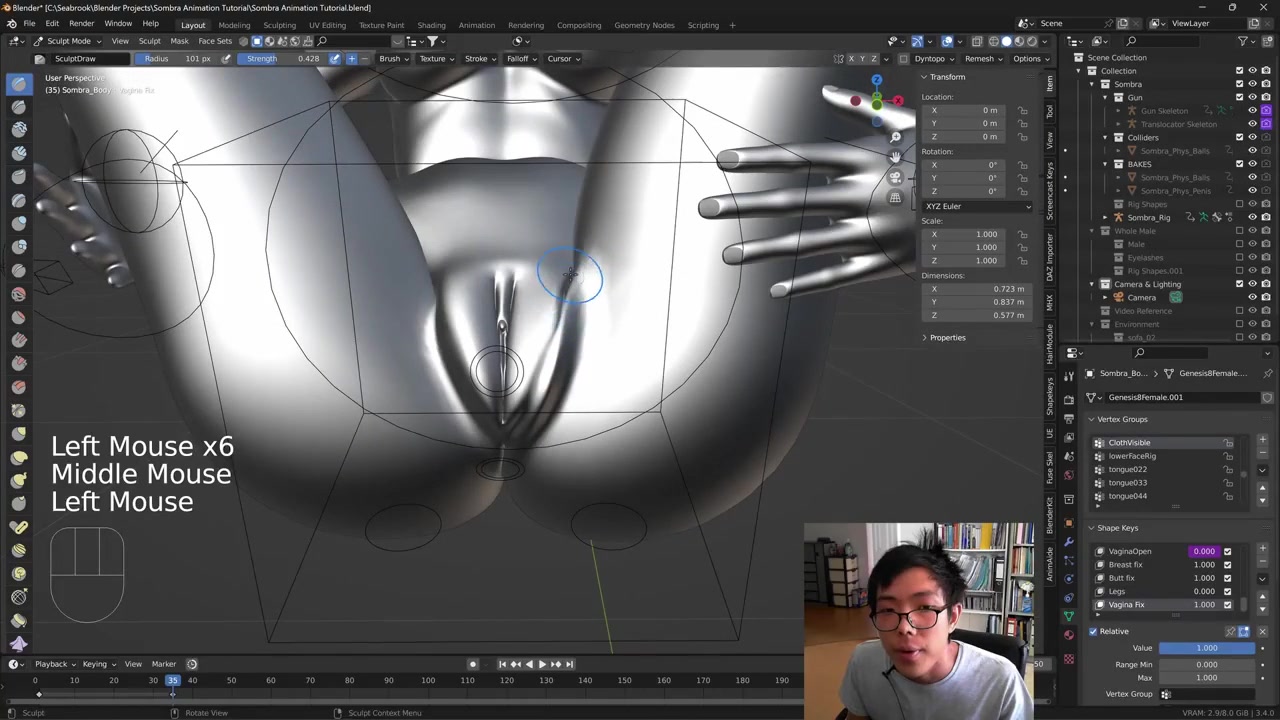Open the XYZ Euler rotation dropdown

click(977, 206)
